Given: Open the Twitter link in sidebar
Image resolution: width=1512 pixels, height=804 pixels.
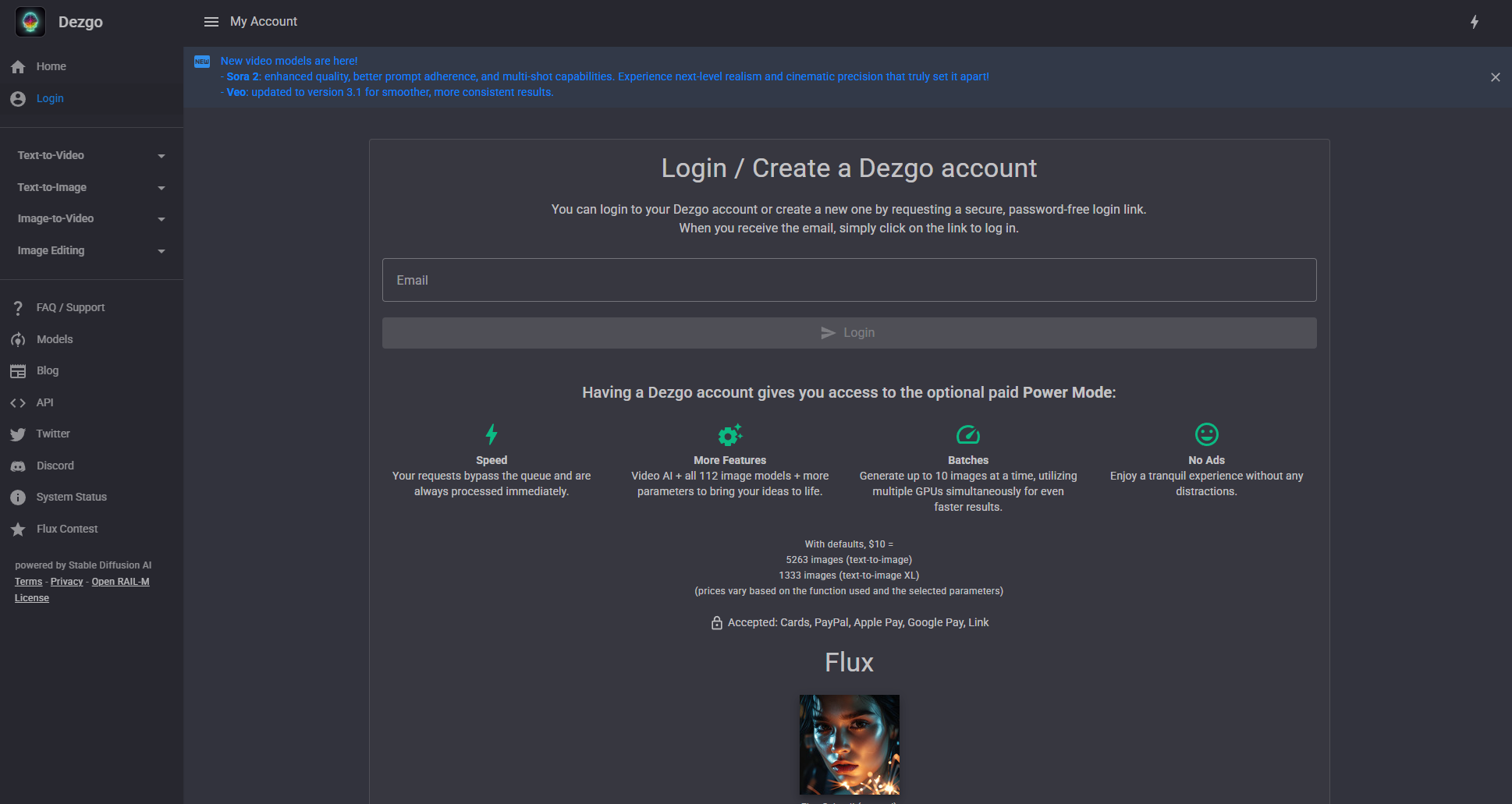Looking at the screenshot, I should point(52,434).
